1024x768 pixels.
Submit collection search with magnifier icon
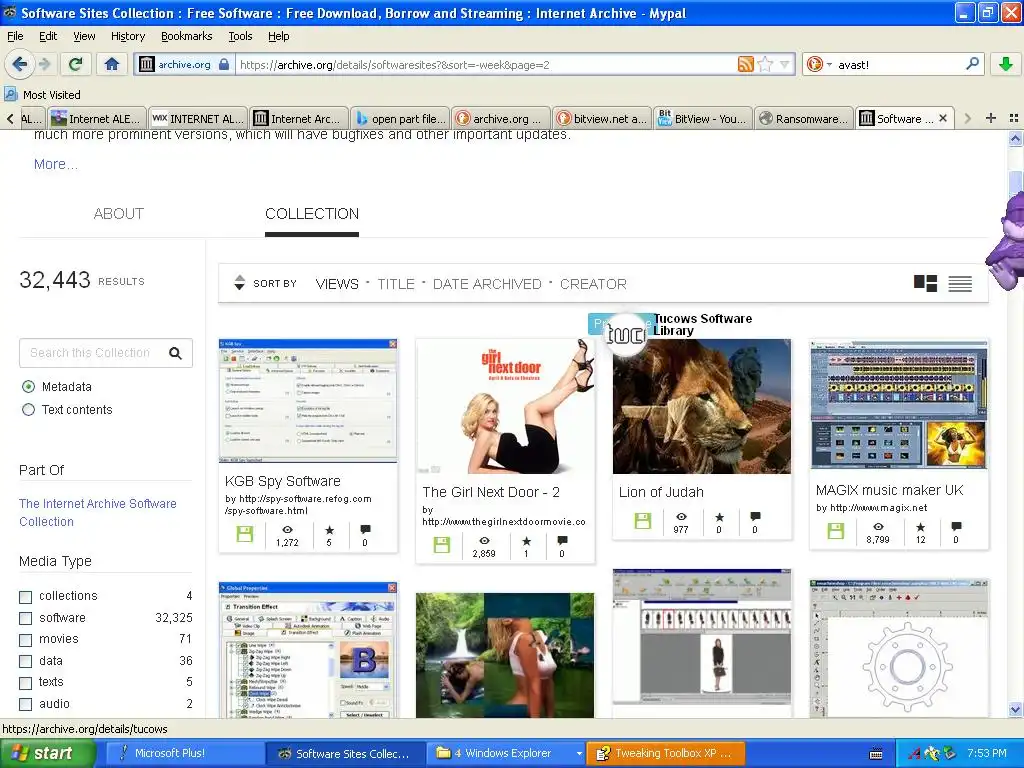pyautogui.click(x=175, y=353)
